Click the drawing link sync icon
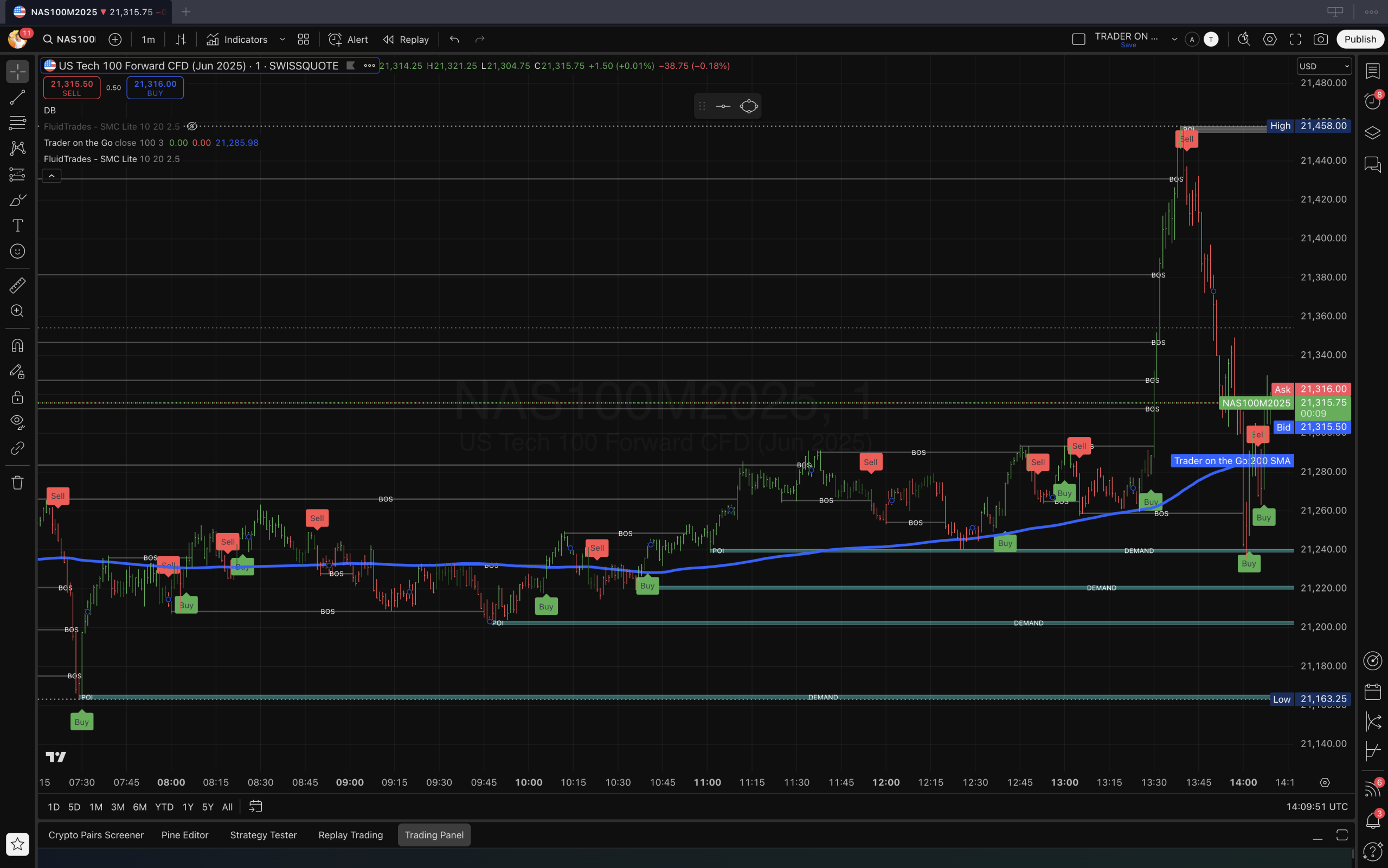This screenshot has height=868, width=1388. pyautogui.click(x=17, y=448)
